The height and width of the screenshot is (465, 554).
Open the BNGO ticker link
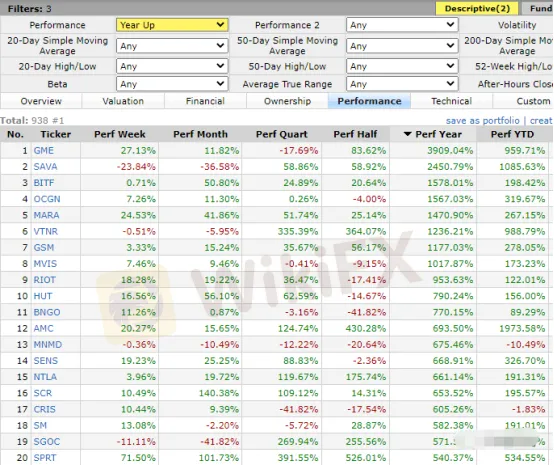(47, 312)
